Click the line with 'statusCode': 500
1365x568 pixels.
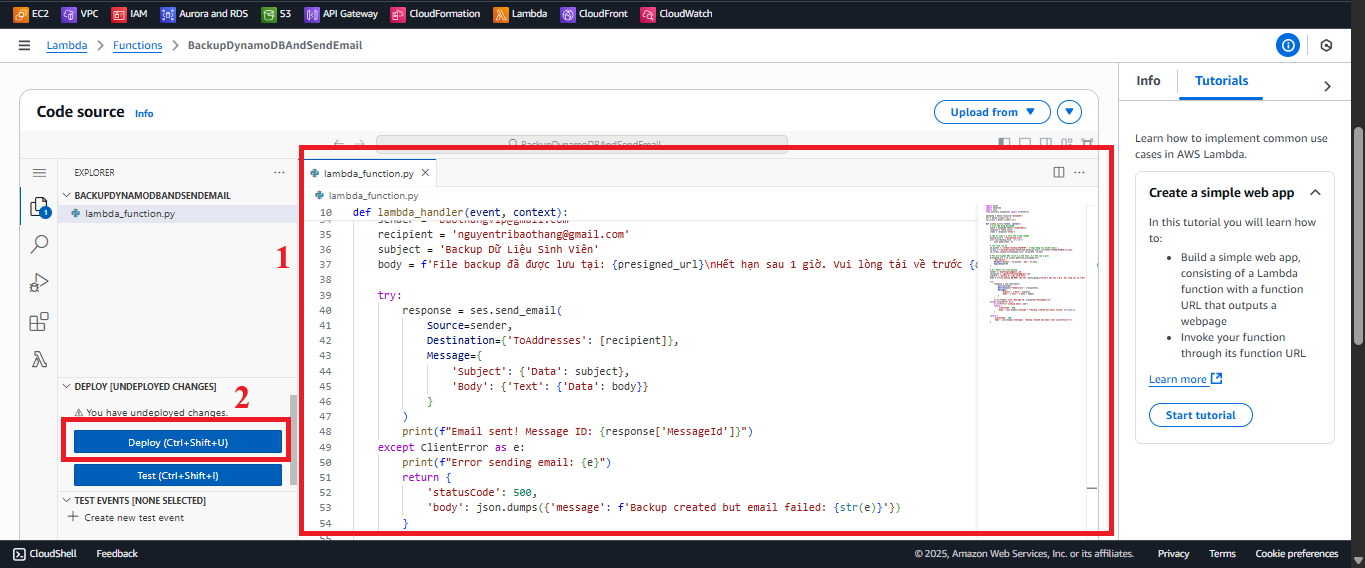483,492
